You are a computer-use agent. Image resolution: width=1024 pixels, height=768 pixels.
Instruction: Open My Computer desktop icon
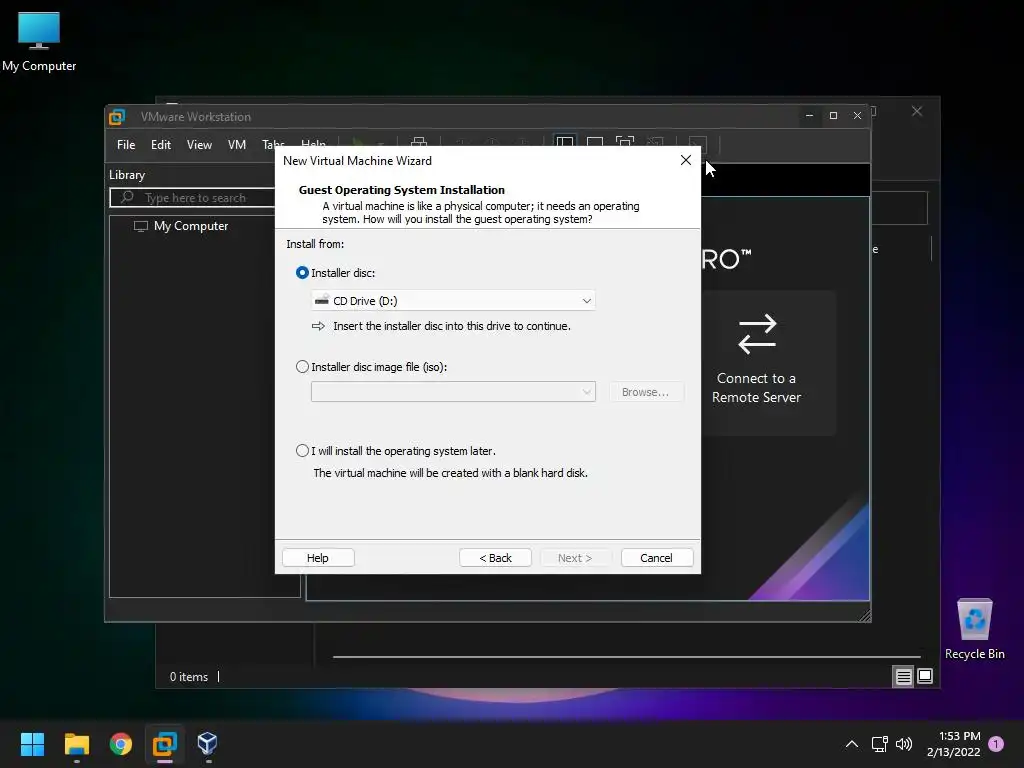point(39,42)
